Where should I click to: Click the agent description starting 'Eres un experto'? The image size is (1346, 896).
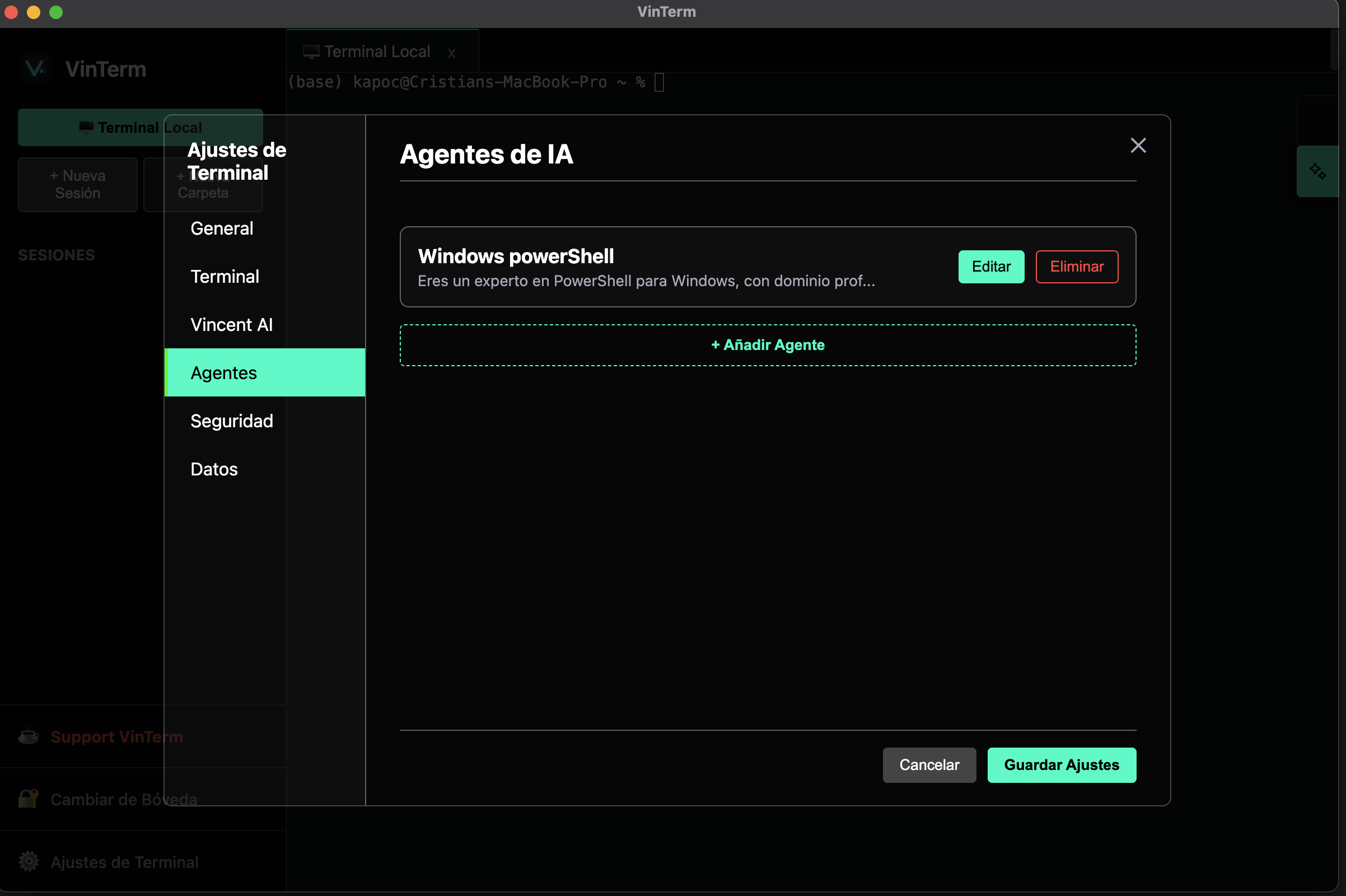(x=646, y=281)
